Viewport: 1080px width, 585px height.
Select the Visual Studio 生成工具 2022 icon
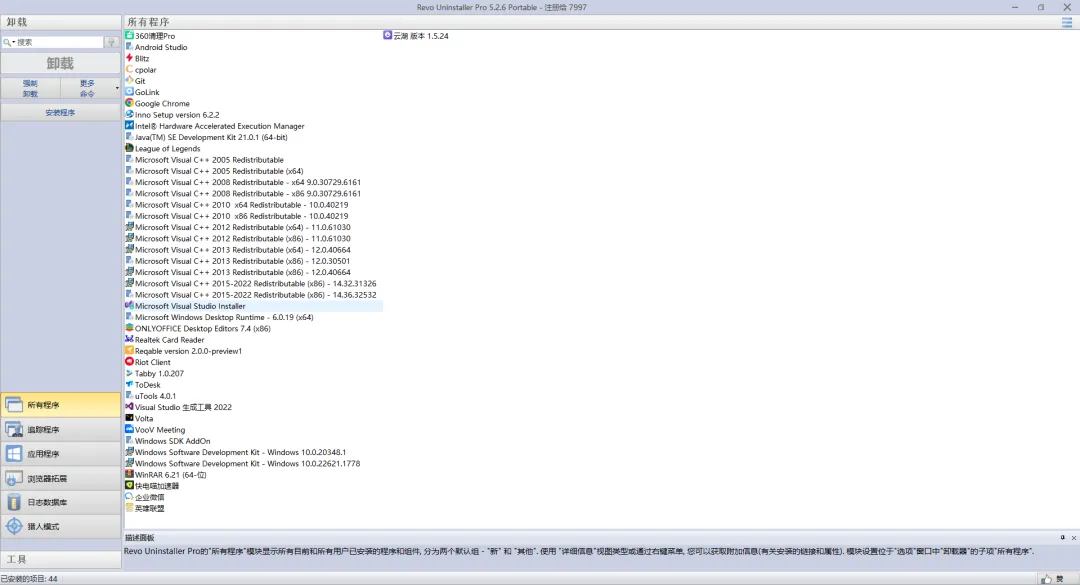pyautogui.click(x=129, y=407)
